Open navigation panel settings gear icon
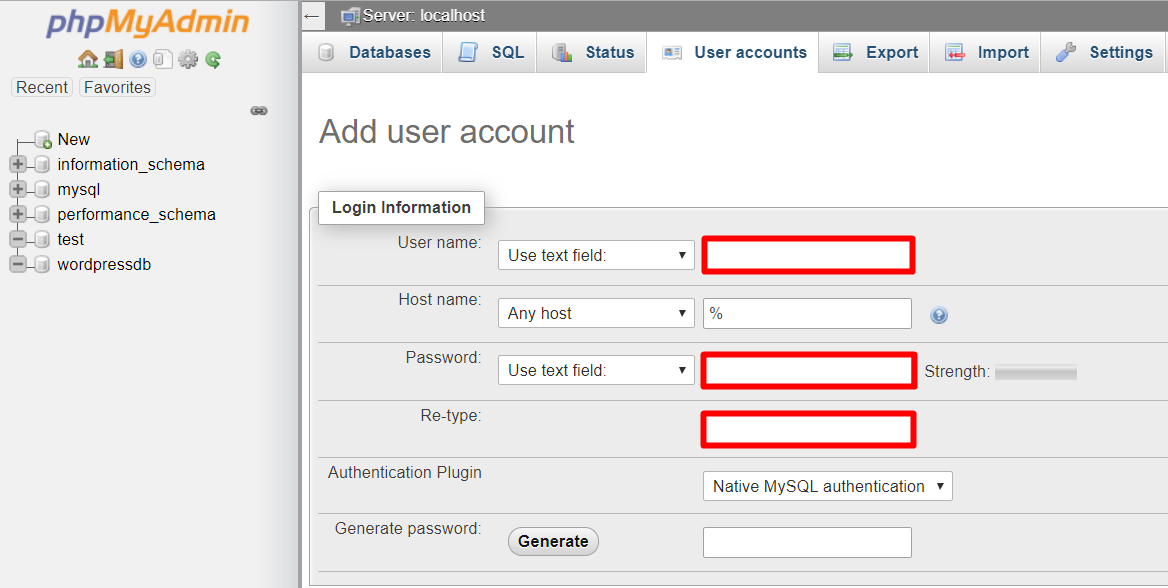Image resolution: width=1168 pixels, height=588 pixels. coord(188,59)
